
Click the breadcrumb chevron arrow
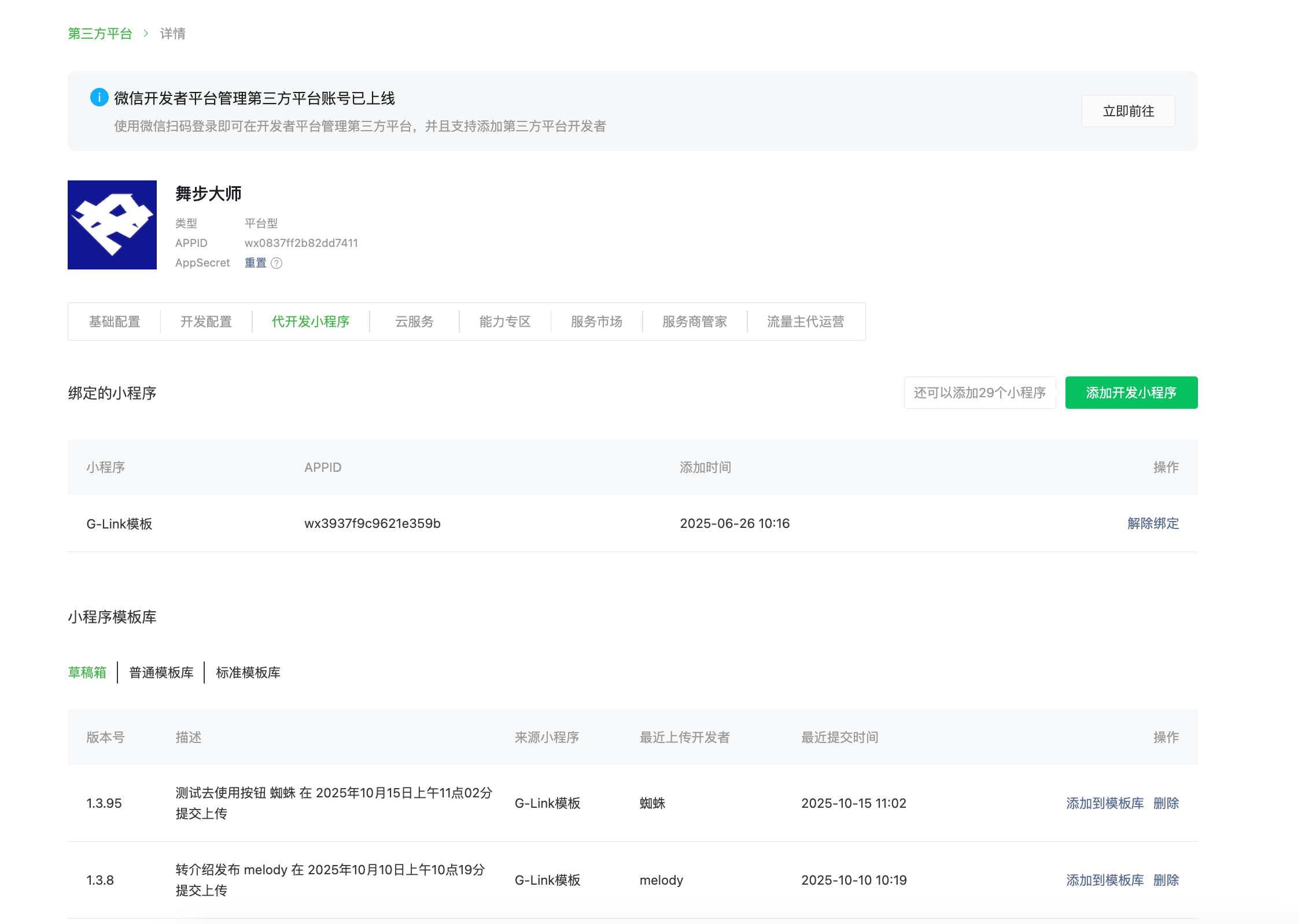[x=146, y=34]
